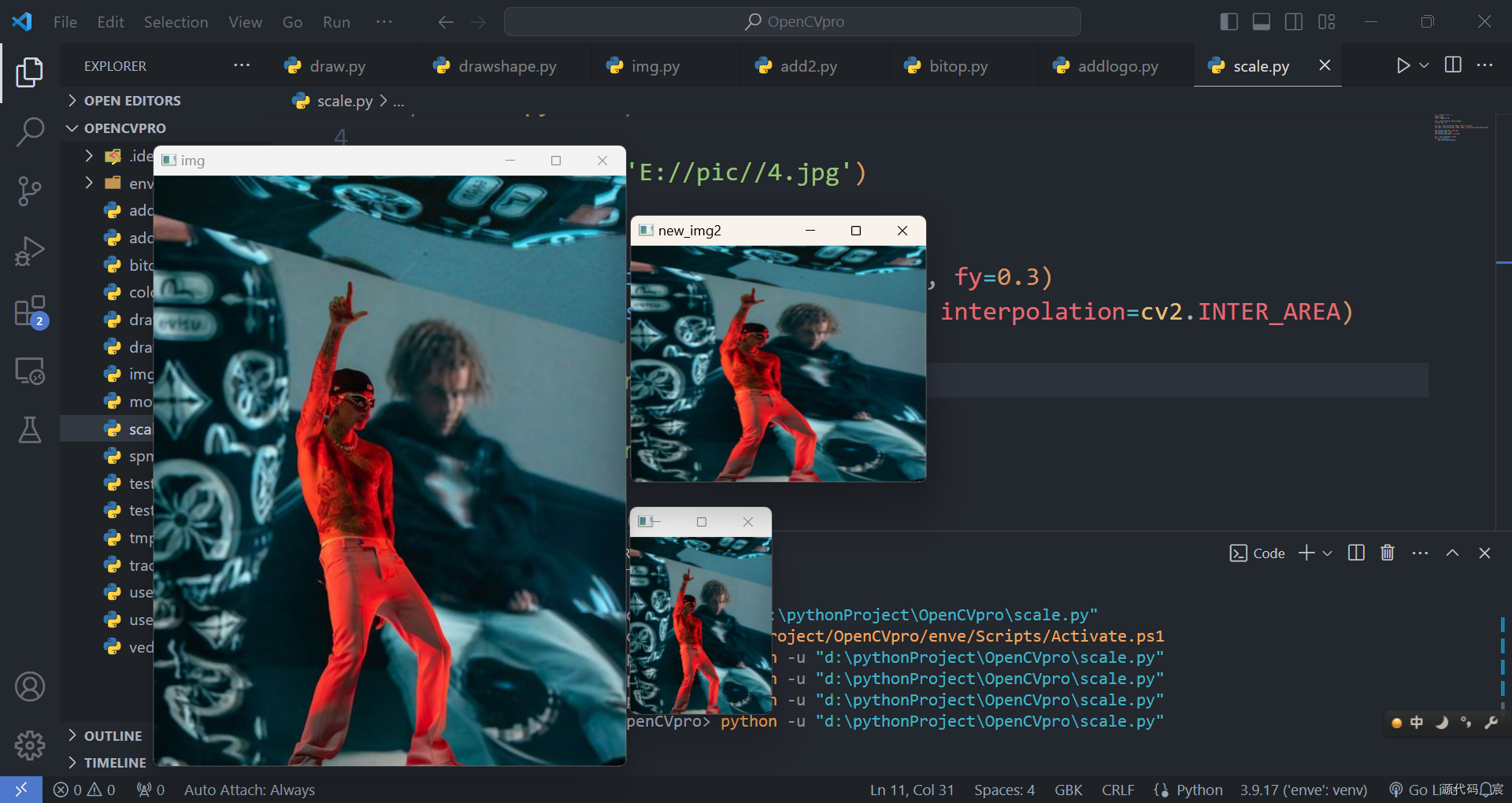Close the scale.py editor tab
1512x803 pixels.
pos(1325,65)
